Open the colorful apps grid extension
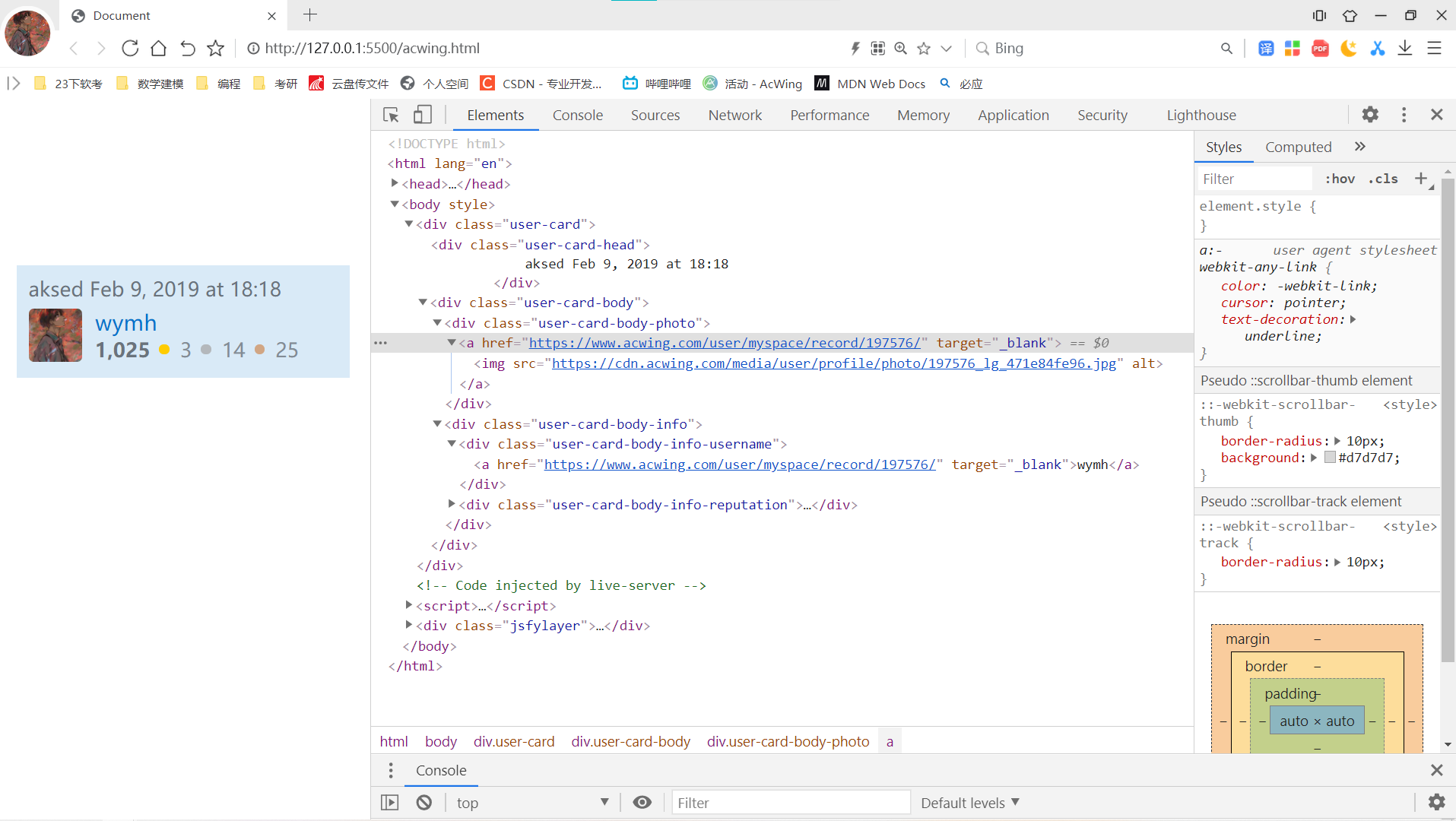The height and width of the screenshot is (821, 1456). pos(1292,49)
